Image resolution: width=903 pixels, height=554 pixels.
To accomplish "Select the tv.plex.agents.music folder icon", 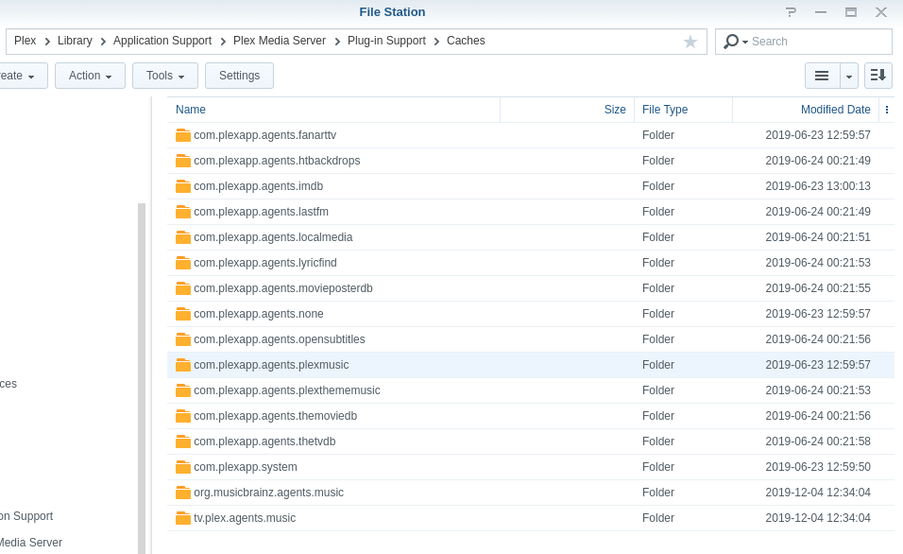I will [x=183, y=518].
